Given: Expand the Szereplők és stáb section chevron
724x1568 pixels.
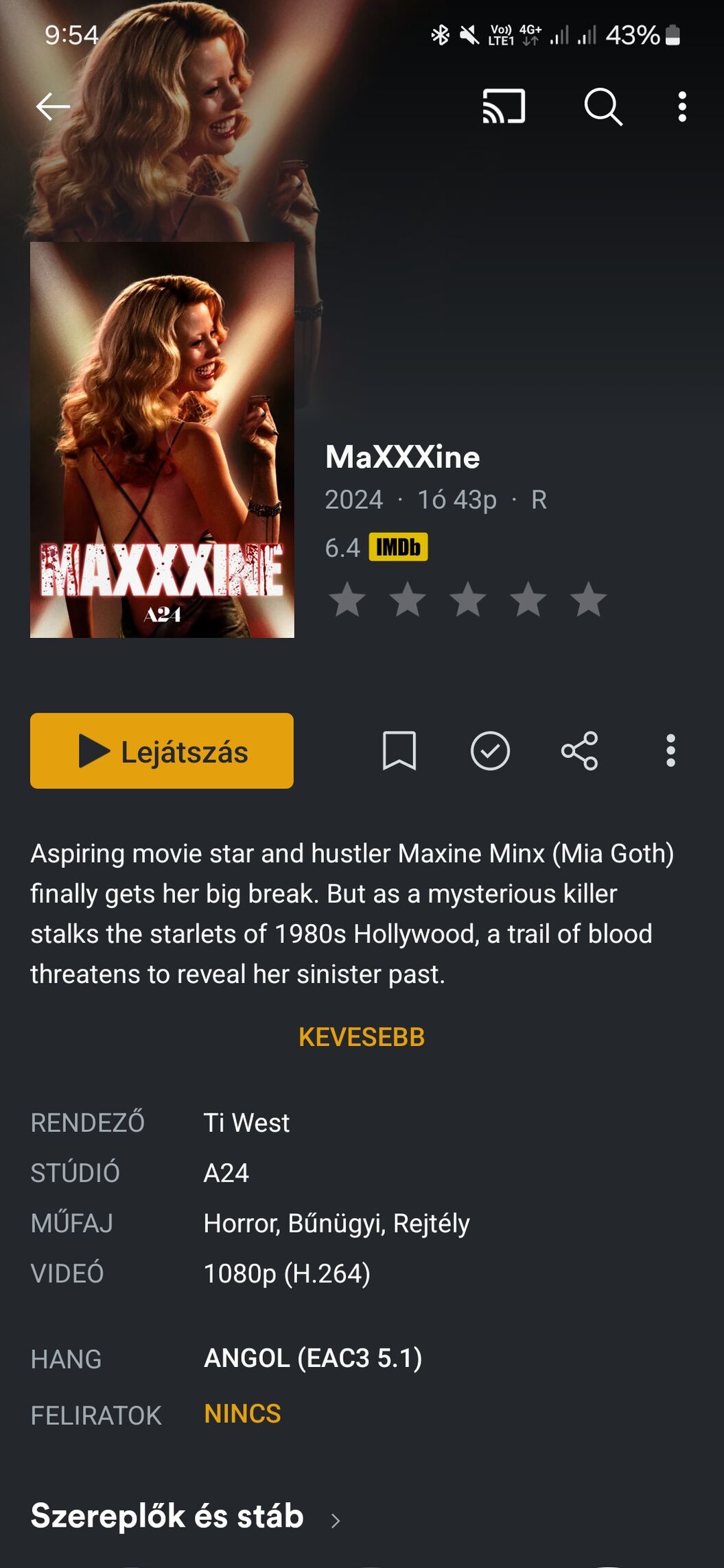Looking at the screenshot, I should (x=335, y=1521).
